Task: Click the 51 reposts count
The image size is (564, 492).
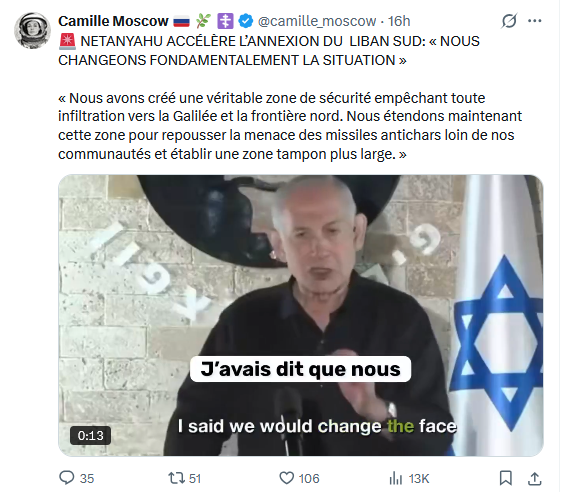Action: point(195,479)
